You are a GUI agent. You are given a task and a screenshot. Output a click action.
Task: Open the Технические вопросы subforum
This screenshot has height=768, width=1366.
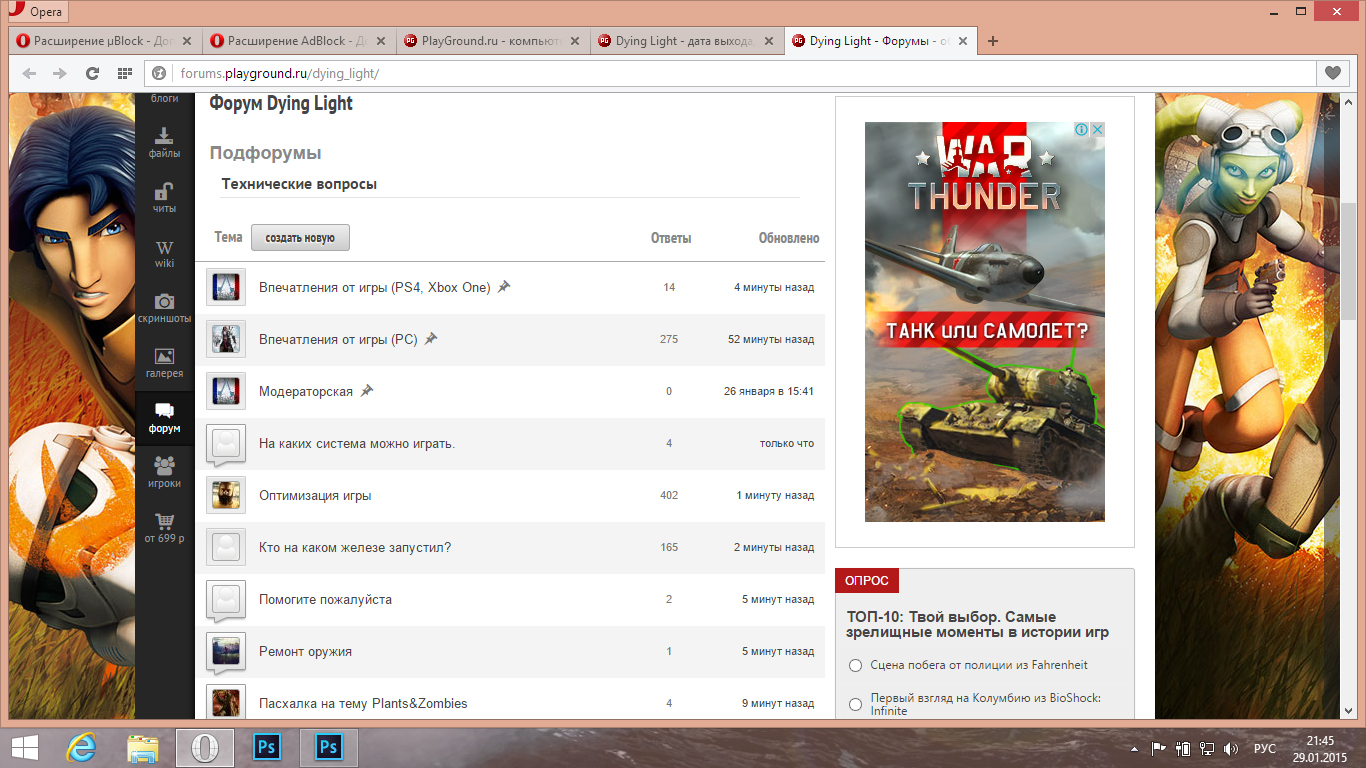299,184
